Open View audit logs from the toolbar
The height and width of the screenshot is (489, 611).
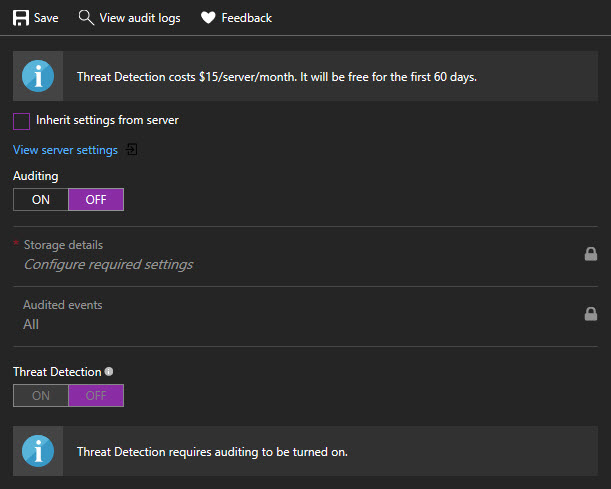[140, 18]
